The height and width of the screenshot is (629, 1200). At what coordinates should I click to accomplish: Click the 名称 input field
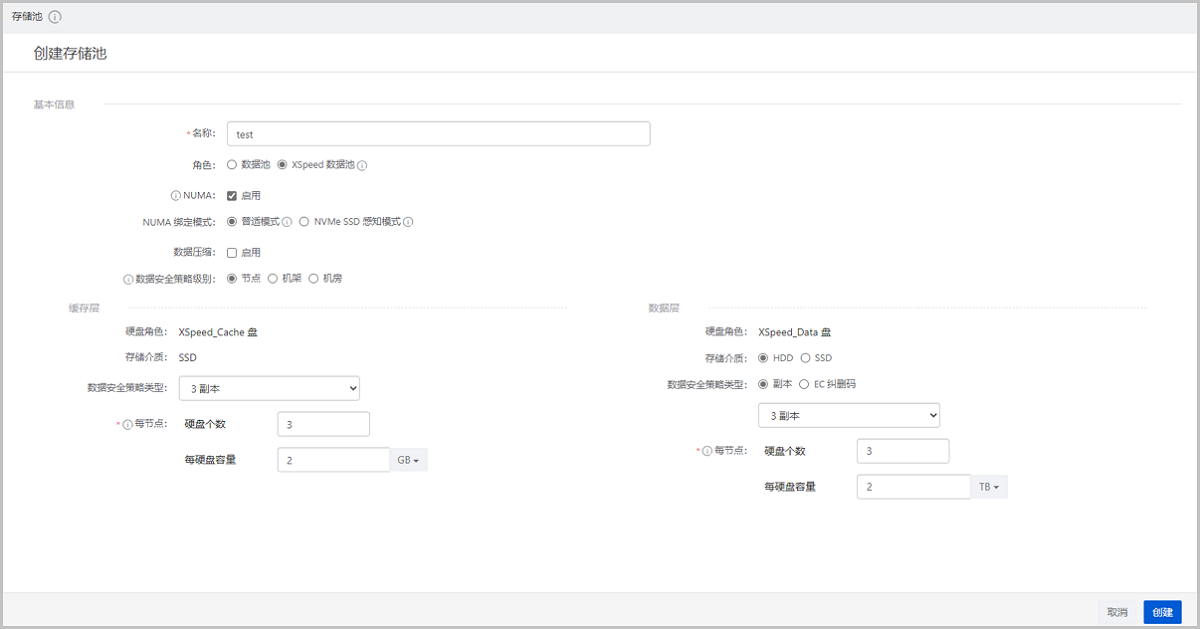pyautogui.click(x=438, y=134)
